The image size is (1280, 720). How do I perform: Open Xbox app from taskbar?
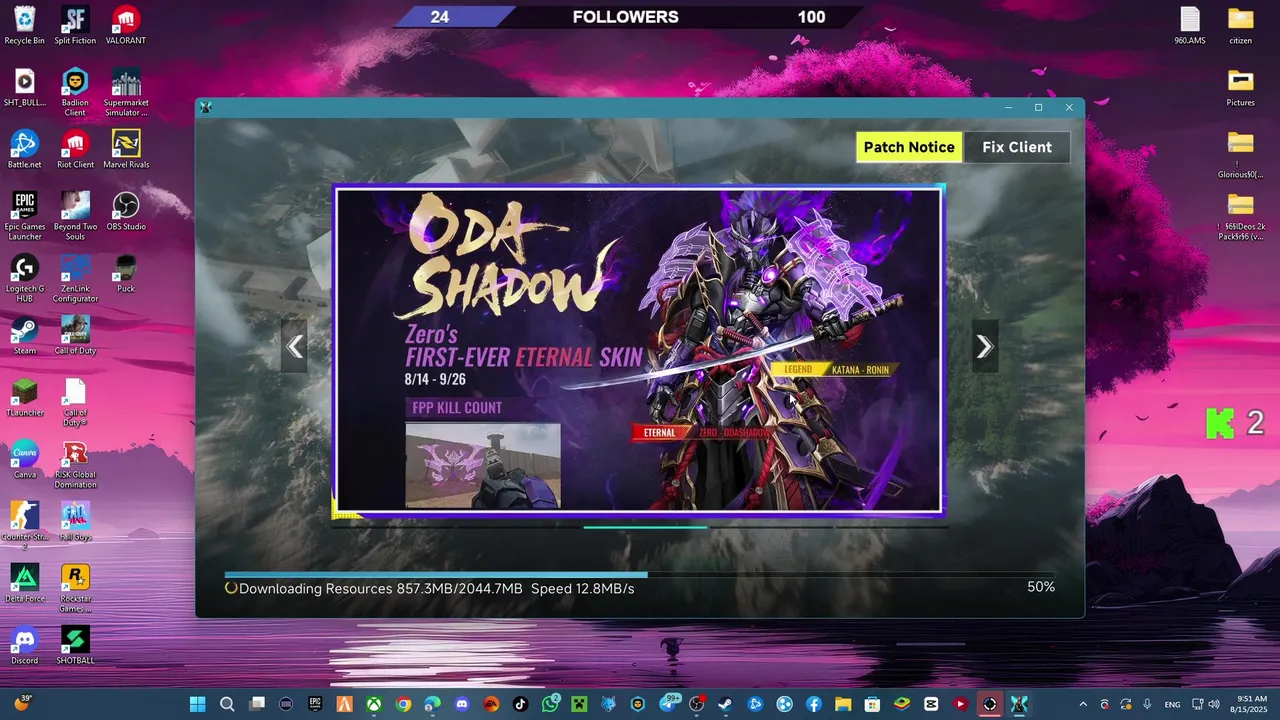point(373,704)
